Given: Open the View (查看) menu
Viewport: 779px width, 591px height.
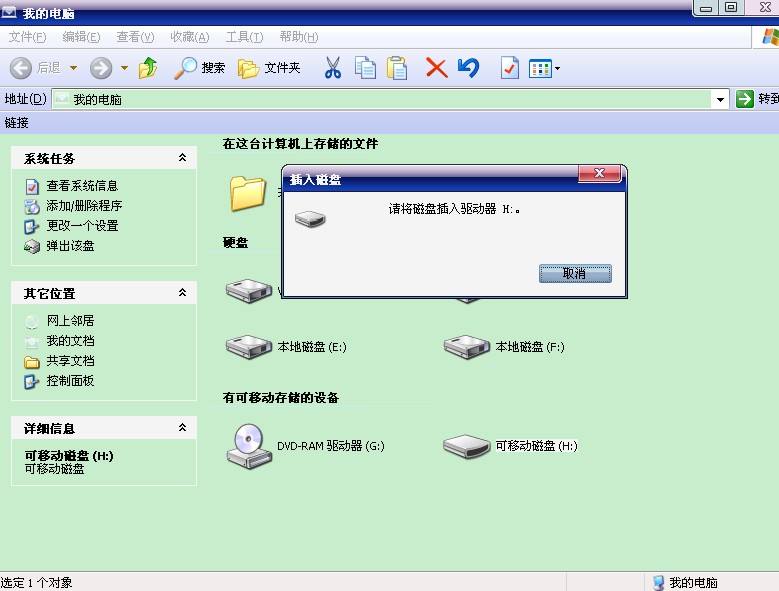Looking at the screenshot, I should (135, 37).
